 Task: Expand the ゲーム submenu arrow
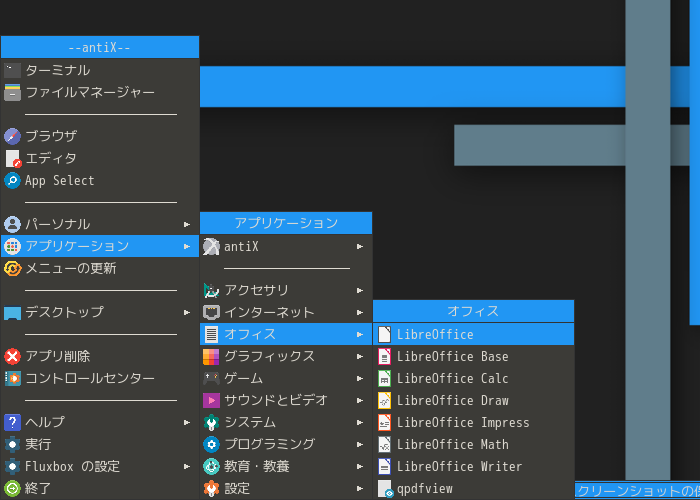click(360, 379)
